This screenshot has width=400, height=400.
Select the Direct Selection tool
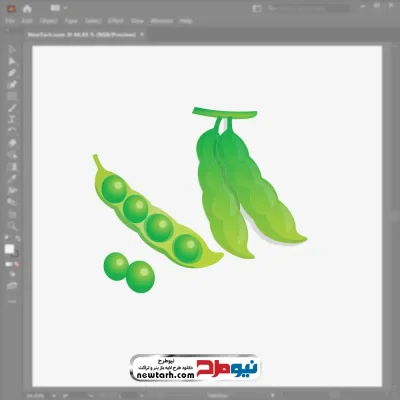(x=12, y=61)
